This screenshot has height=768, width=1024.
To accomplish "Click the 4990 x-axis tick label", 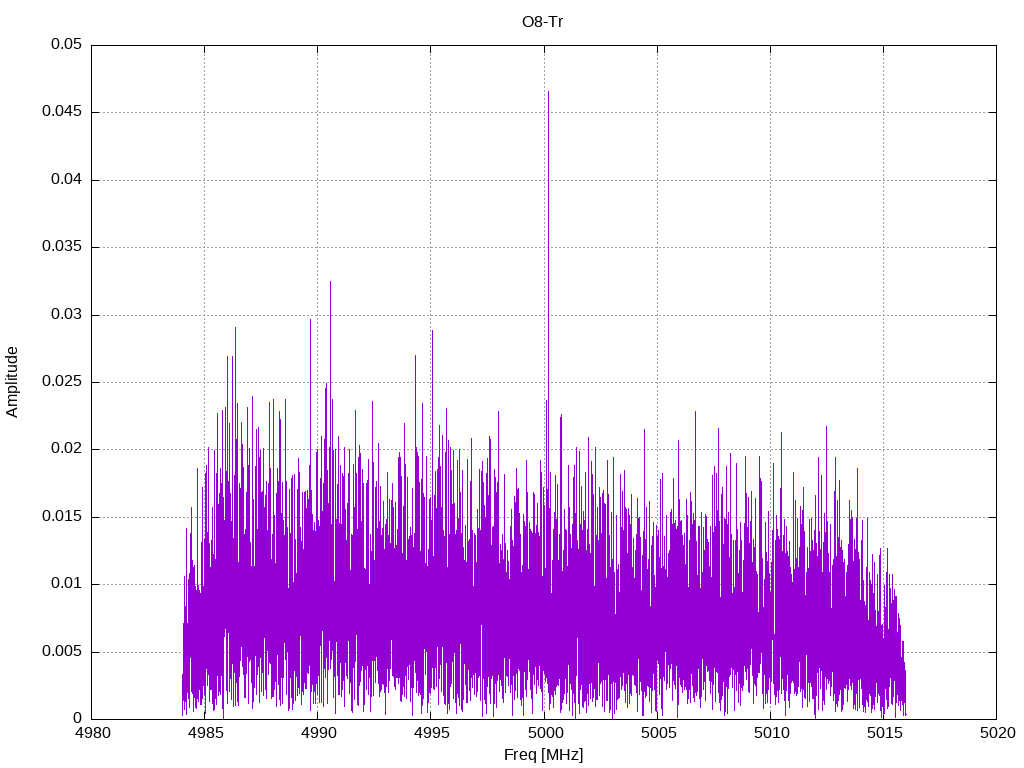I will [317, 733].
